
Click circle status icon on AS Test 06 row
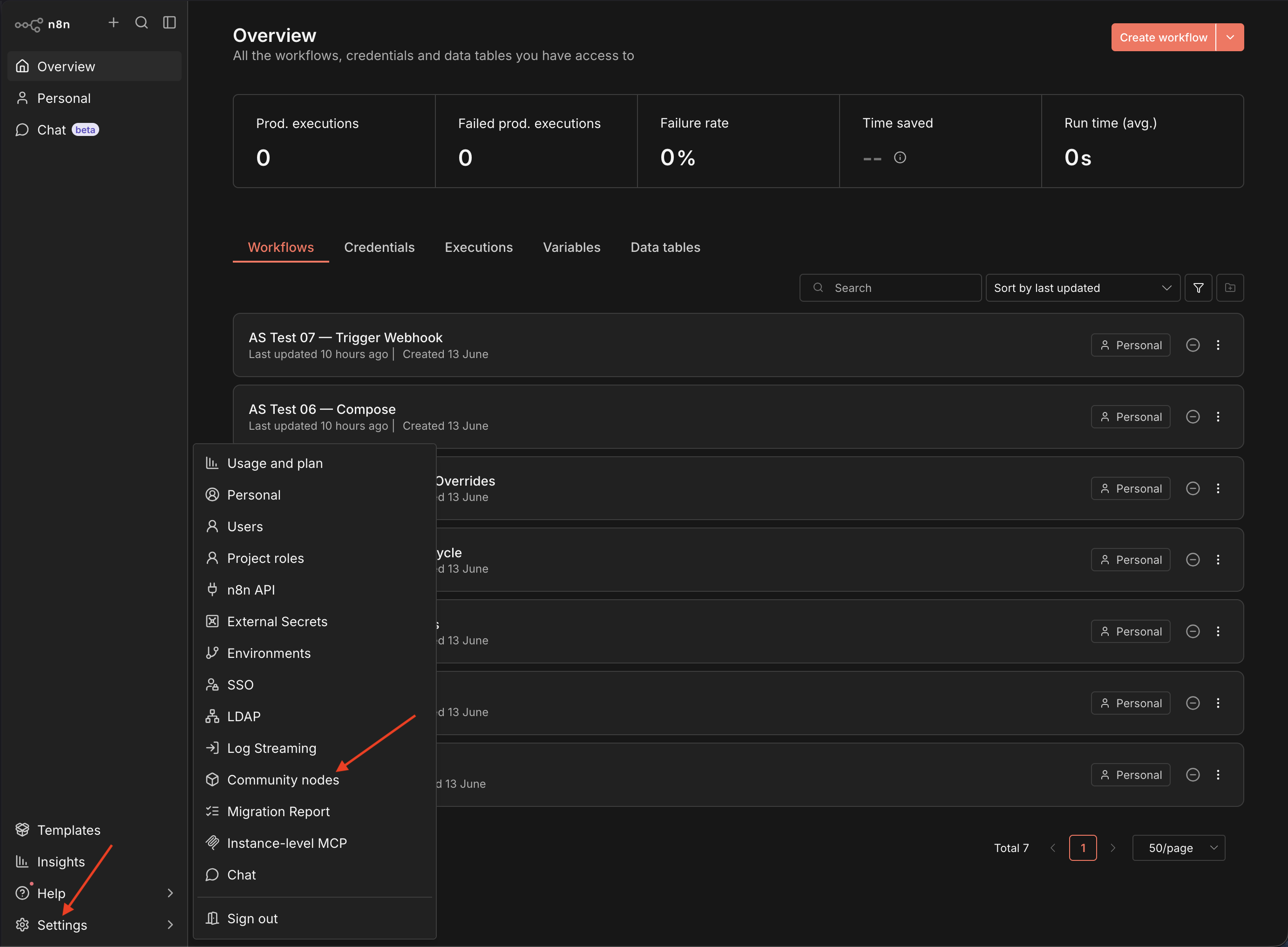(1193, 417)
